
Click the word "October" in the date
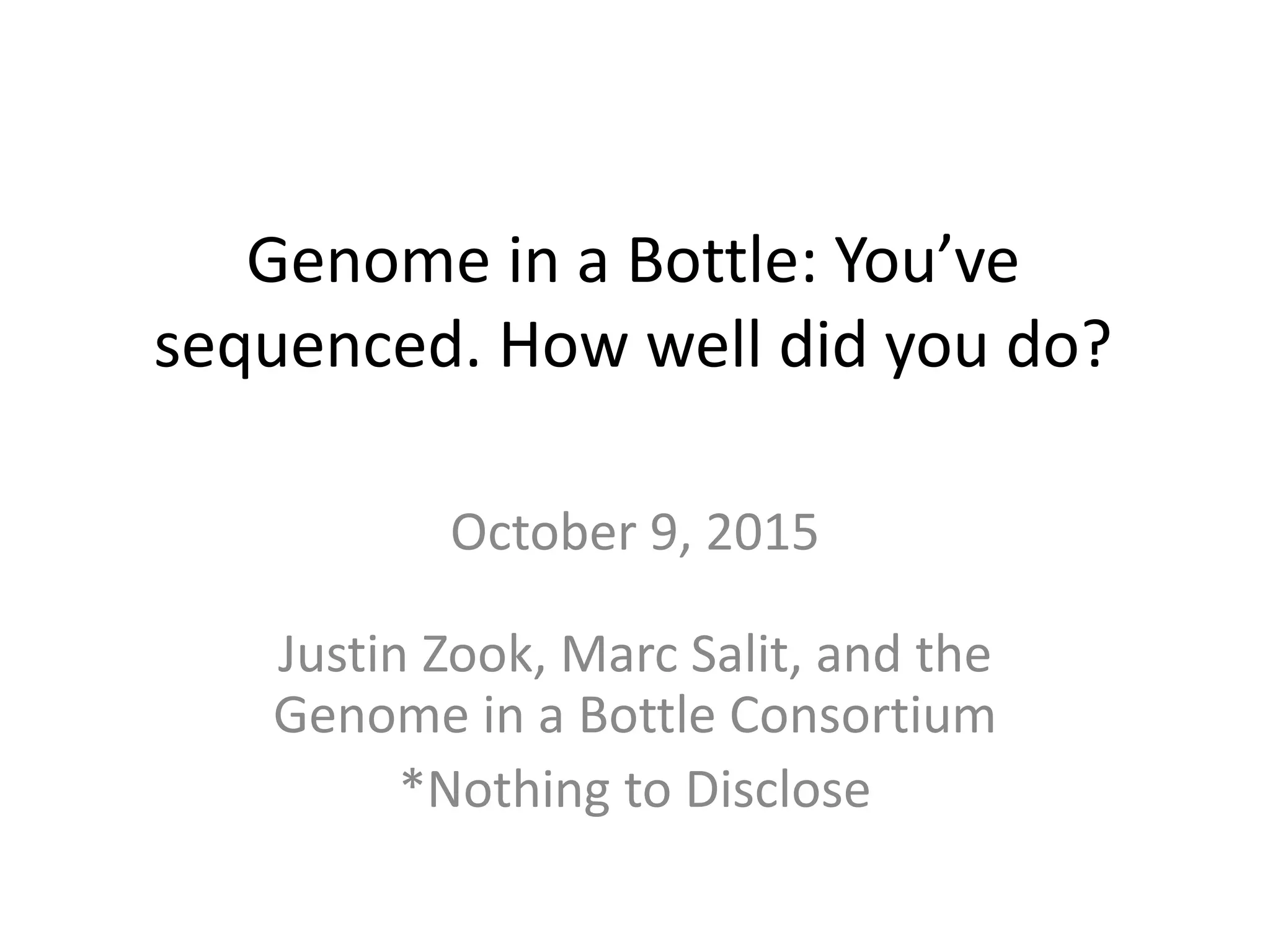[543, 532]
